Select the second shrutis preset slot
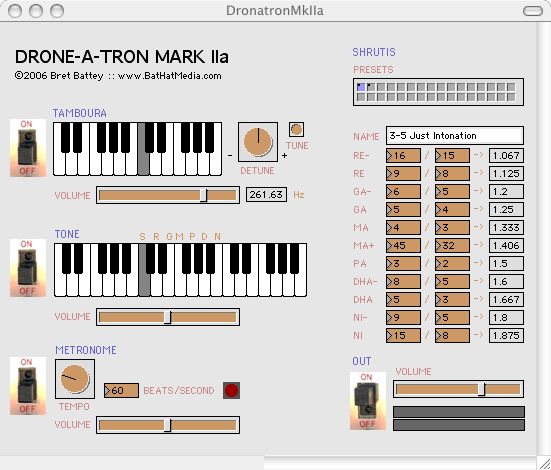Image resolution: width=551 pixels, height=470 pixels. (371, 87)
